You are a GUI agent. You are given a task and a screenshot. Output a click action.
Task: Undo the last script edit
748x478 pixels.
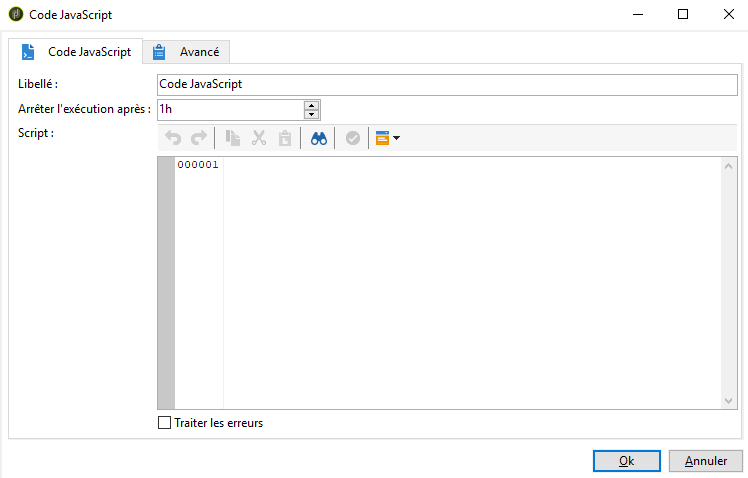pos(173,138)
